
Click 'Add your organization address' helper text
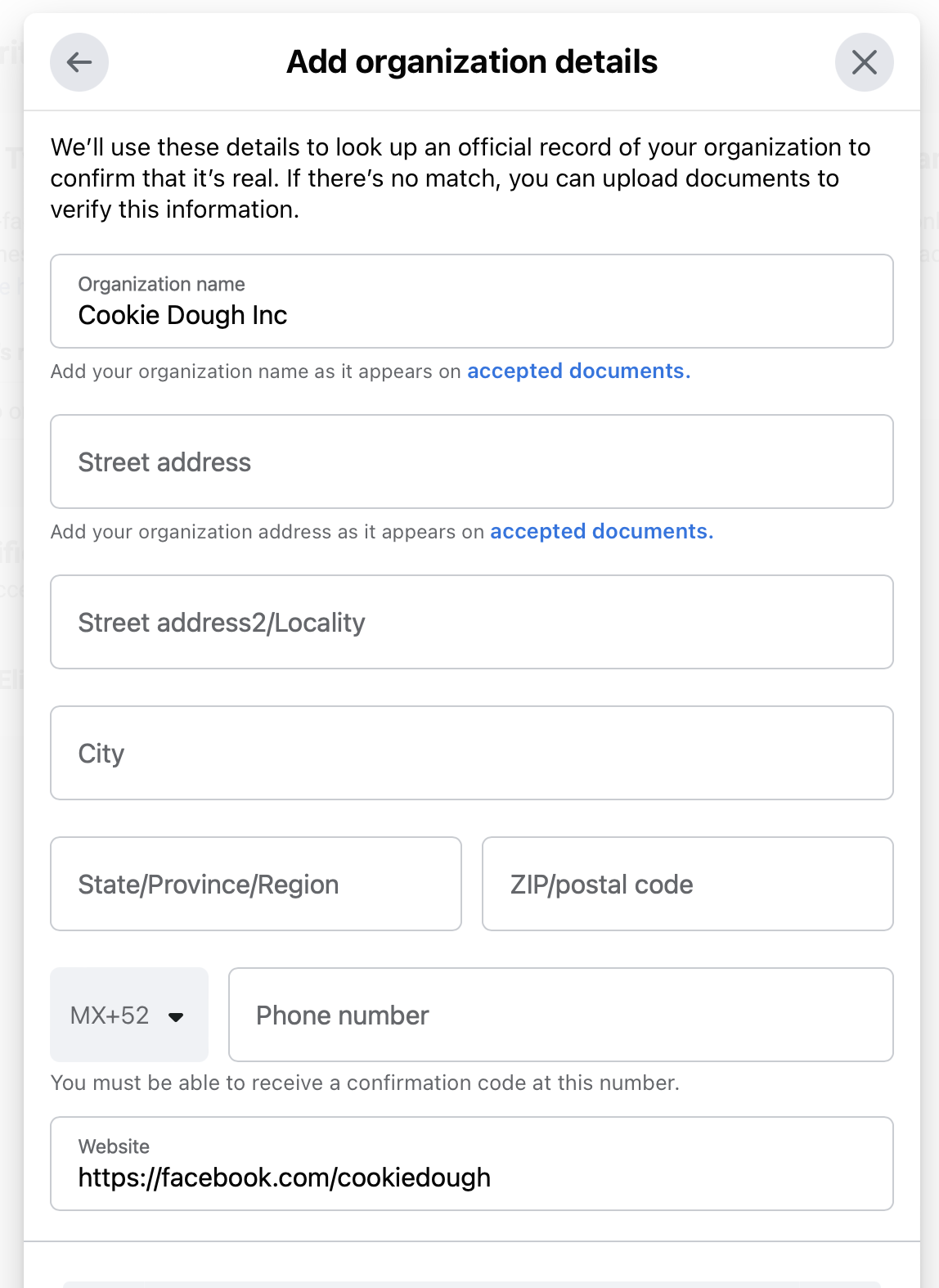click(x=267, y=532)
